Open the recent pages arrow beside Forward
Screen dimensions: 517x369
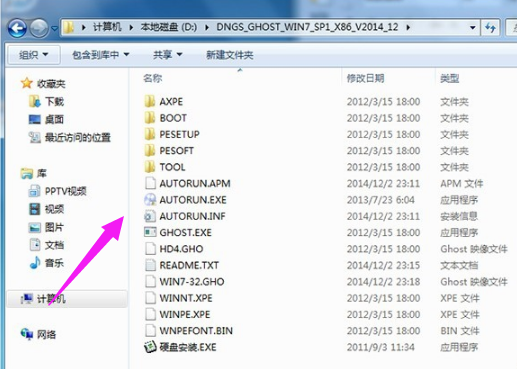(54, 29)
